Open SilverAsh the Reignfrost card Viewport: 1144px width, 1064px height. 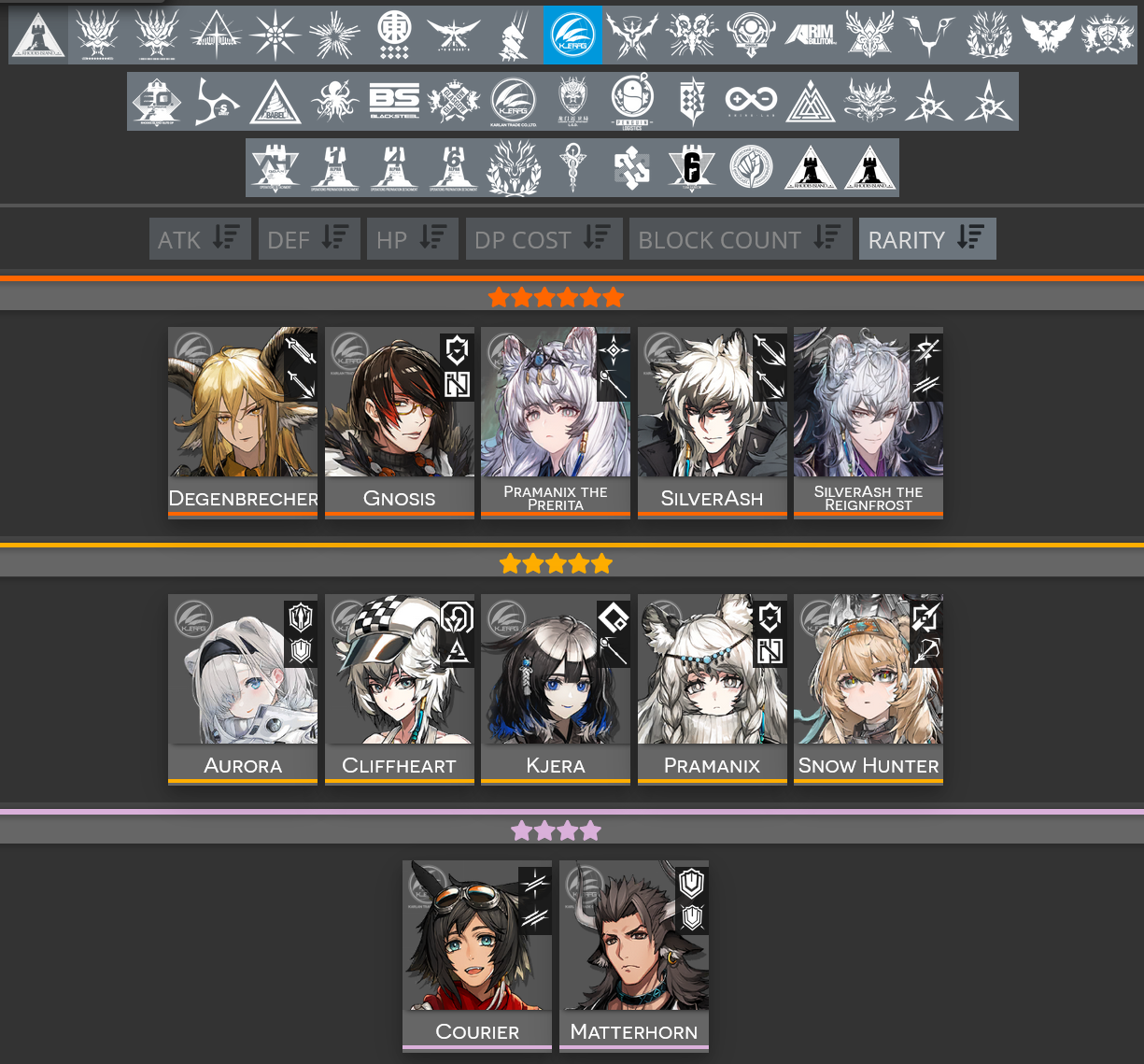point(869,422)
